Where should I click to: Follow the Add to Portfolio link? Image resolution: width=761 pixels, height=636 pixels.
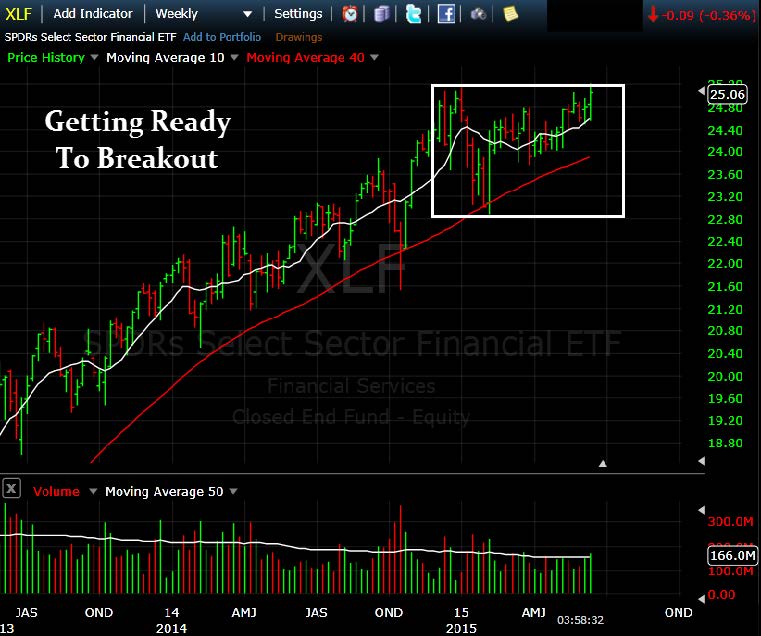[222, 37]
